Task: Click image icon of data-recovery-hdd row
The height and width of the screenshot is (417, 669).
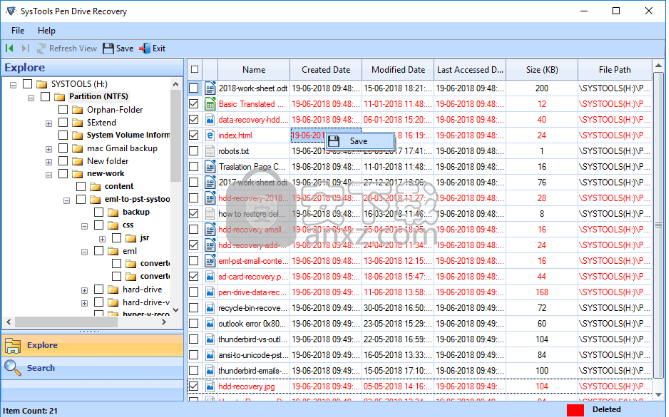Action: 210,120
